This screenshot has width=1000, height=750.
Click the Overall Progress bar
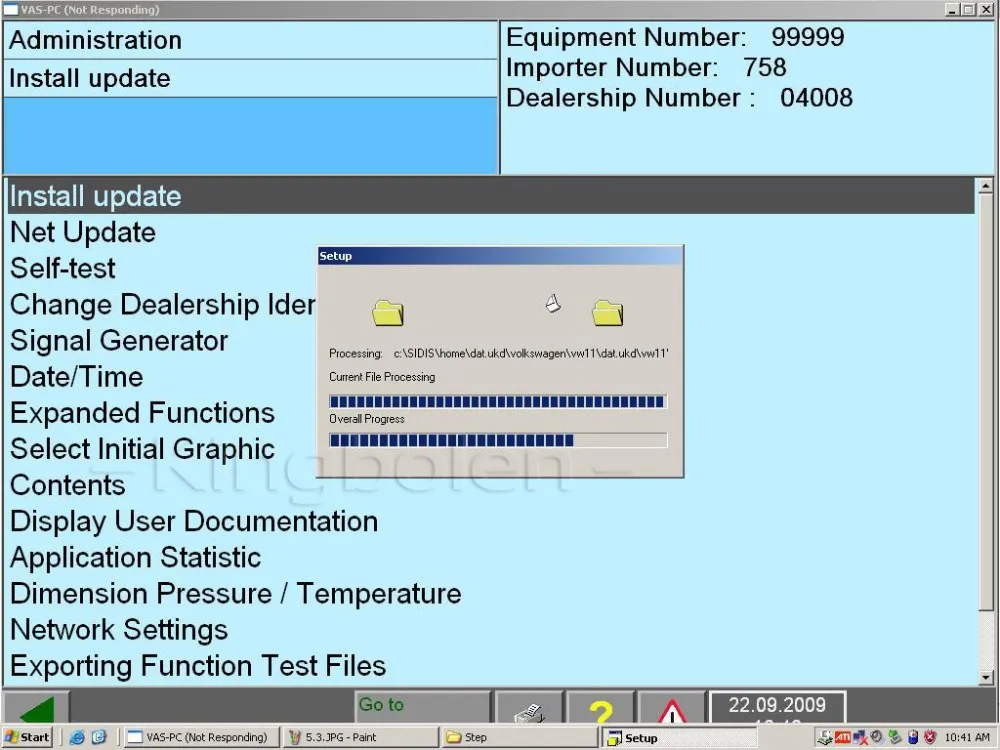click(x=498, y=440)
